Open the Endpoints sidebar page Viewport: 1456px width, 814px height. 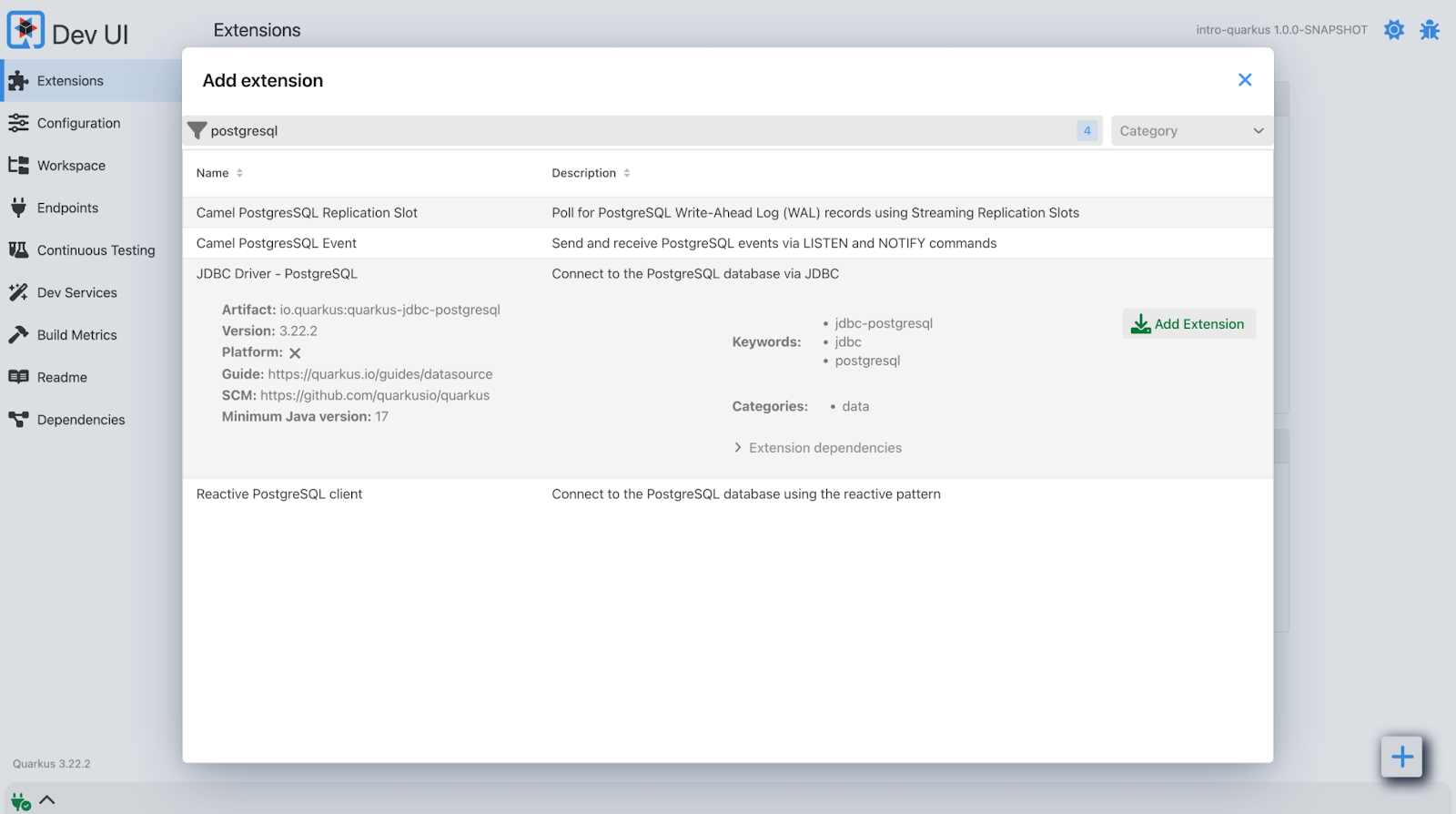pos(91,208)
